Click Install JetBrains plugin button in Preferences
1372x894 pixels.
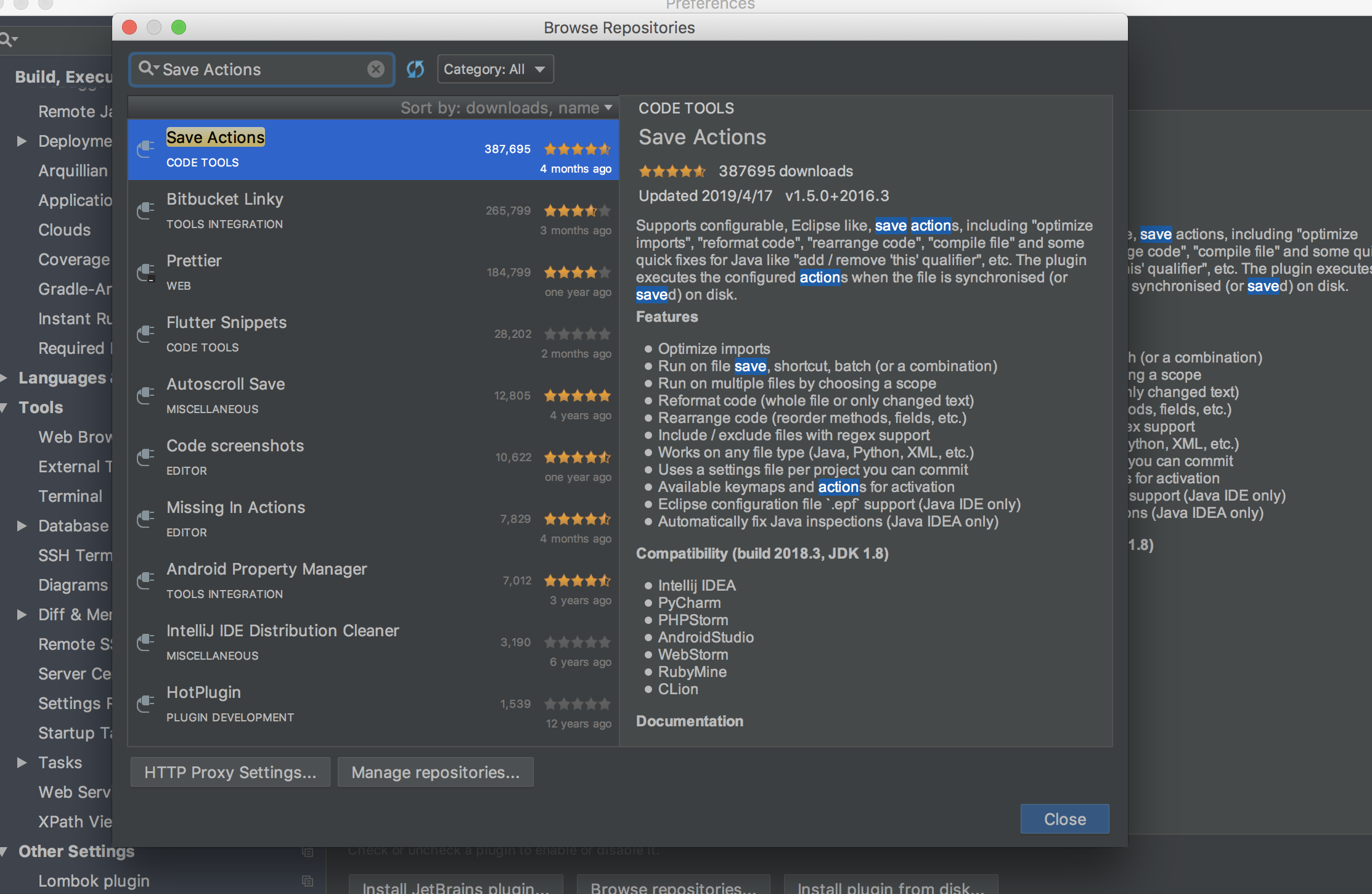(x=455, y=885)
